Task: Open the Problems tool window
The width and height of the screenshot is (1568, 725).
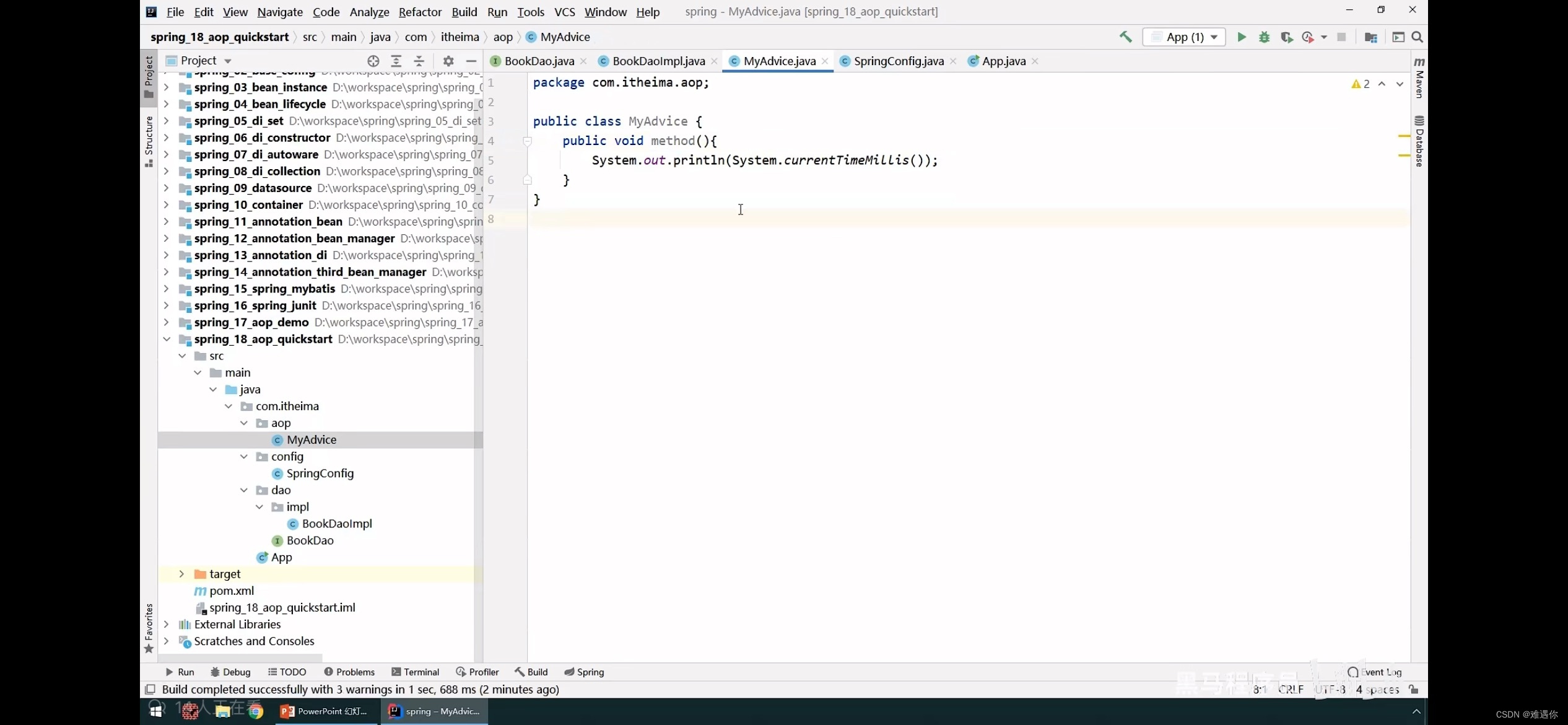Action: click(349, 672)
